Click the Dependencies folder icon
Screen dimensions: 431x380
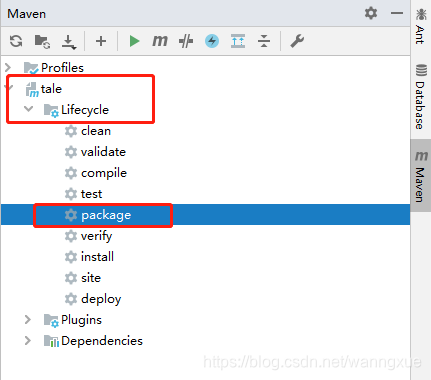(x=51, y=341)
